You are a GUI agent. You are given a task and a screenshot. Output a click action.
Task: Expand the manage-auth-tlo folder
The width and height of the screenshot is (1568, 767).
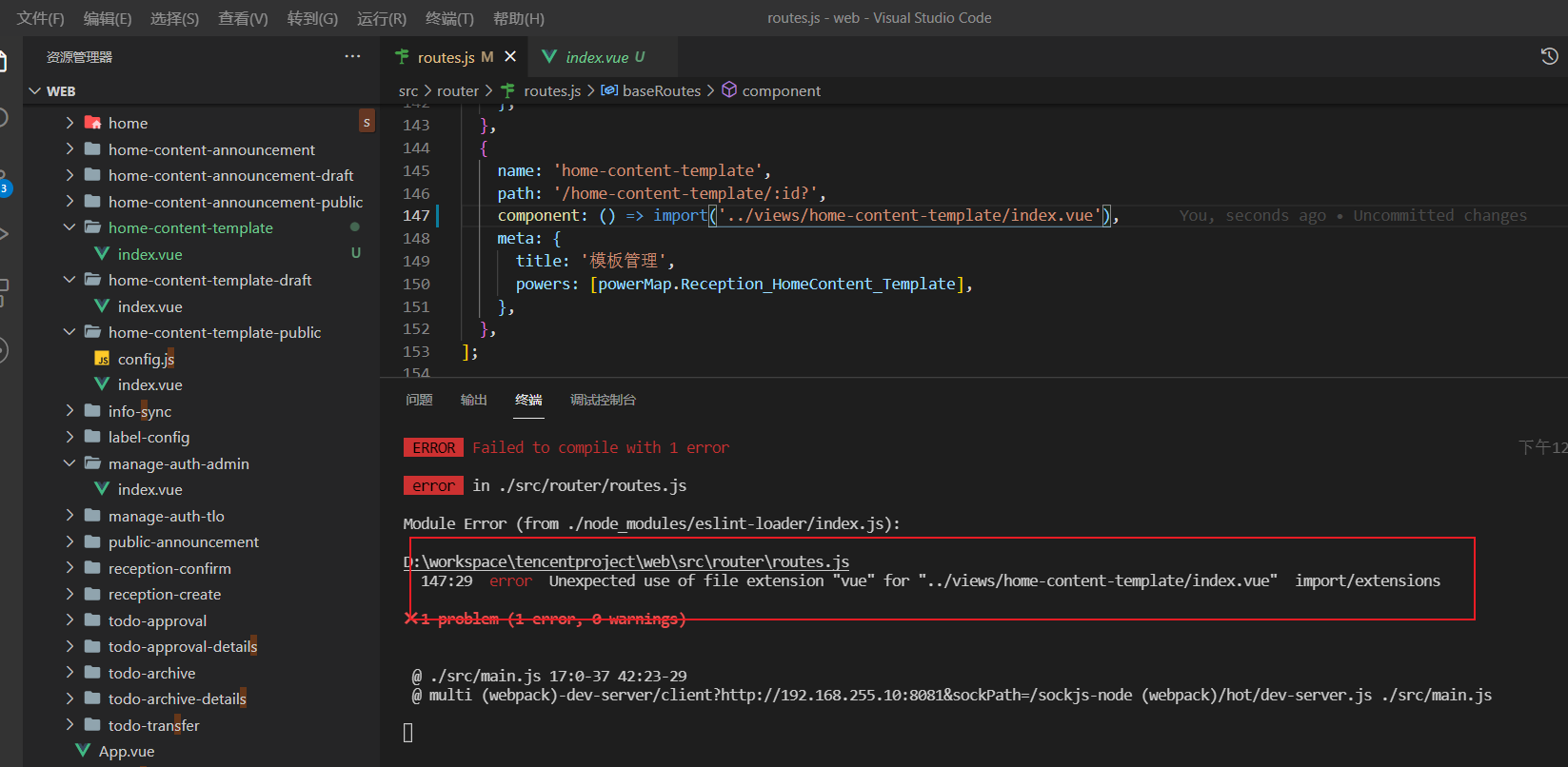click(x=69, y=516)
